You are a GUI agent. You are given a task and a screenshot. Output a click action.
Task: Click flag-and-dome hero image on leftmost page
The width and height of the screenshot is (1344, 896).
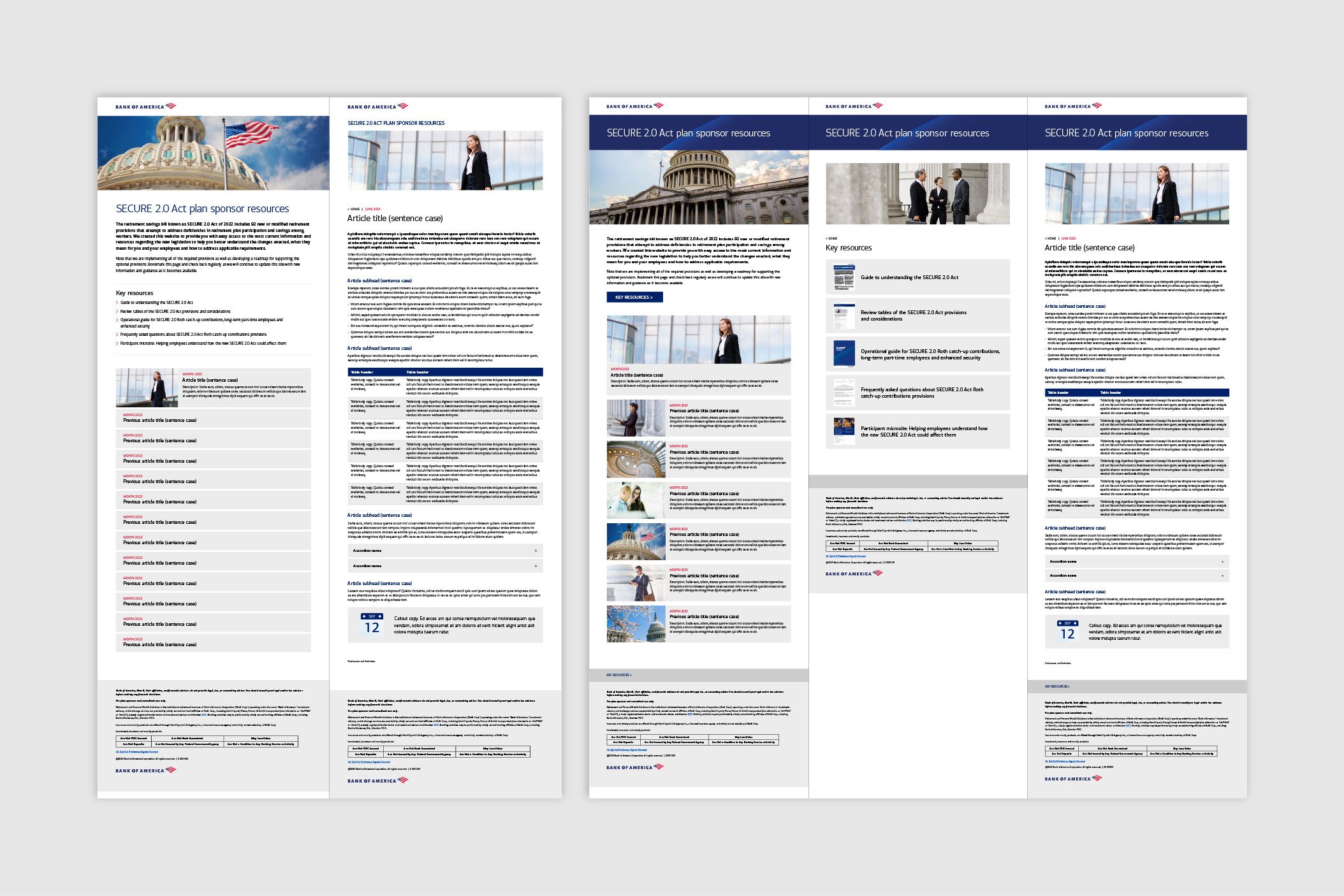pos(213,153)
